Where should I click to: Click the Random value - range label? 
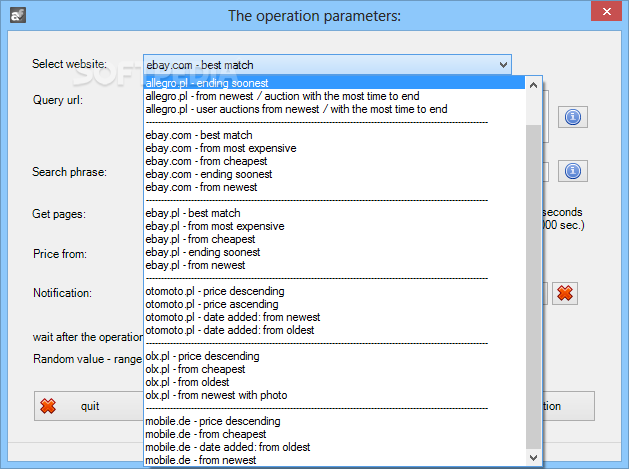(87, 359)
